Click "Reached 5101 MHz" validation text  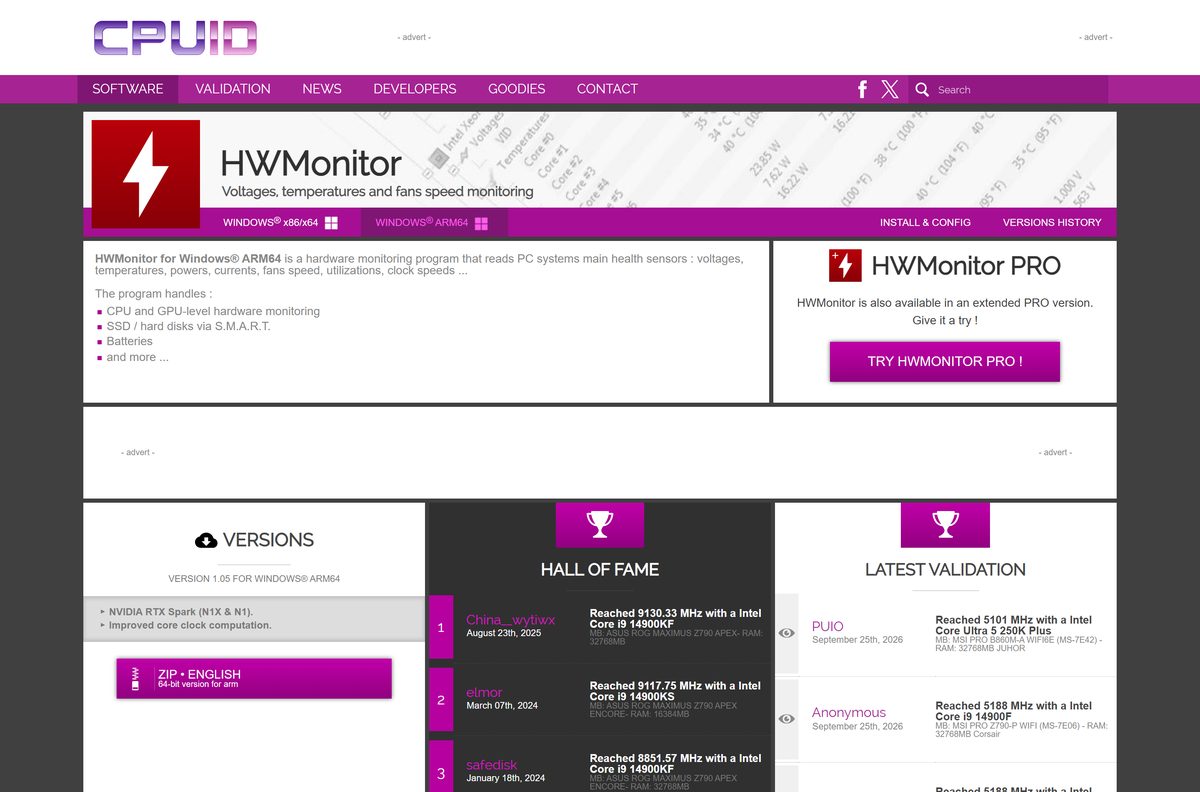coord(1014,626)
